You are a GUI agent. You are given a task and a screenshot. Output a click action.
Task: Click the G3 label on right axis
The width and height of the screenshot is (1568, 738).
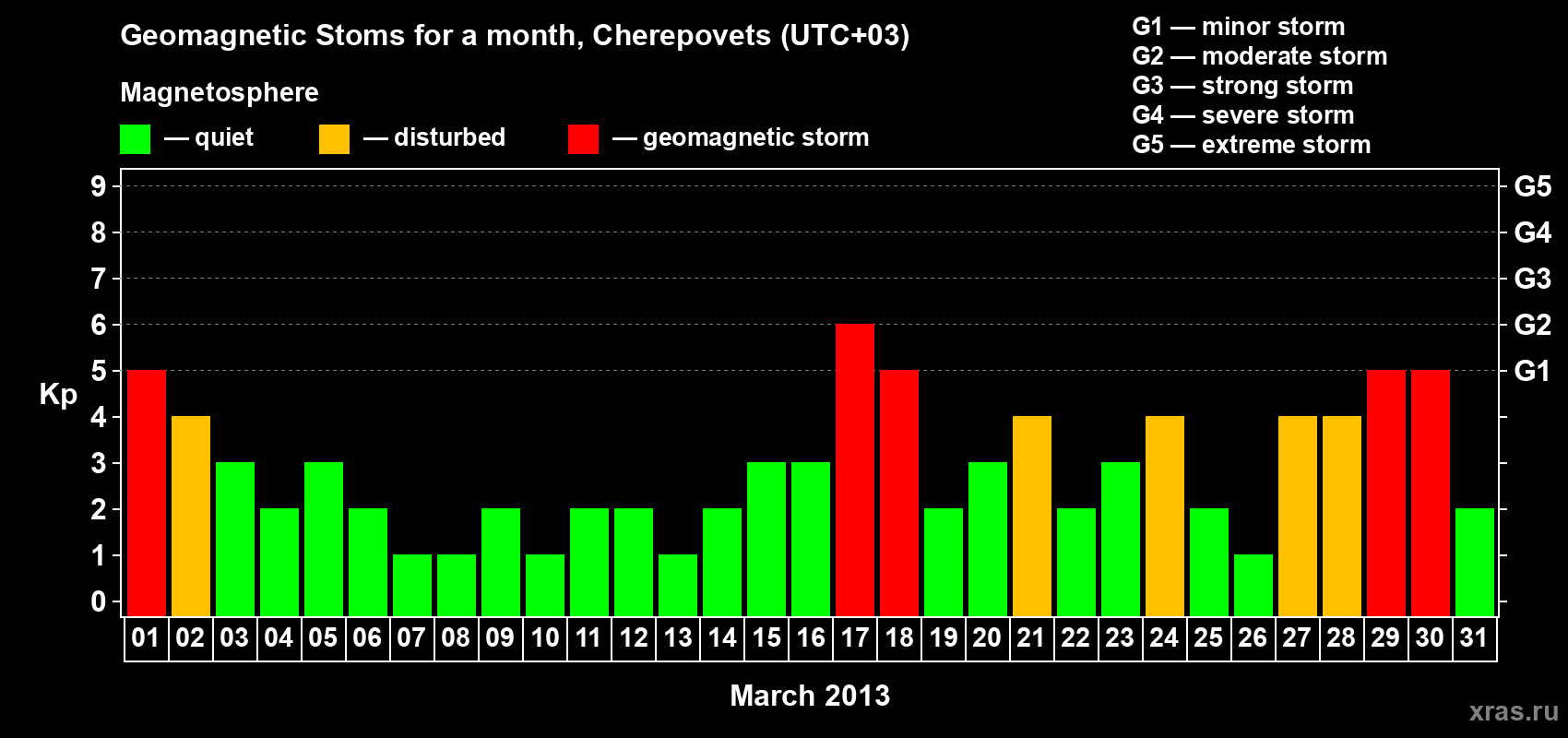pos(1533,279)
